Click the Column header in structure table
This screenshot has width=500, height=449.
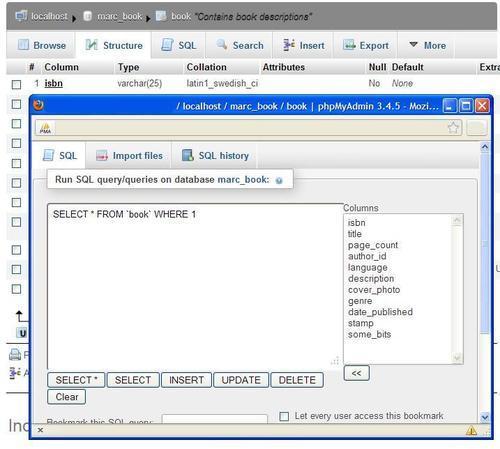tap(61, 67)
